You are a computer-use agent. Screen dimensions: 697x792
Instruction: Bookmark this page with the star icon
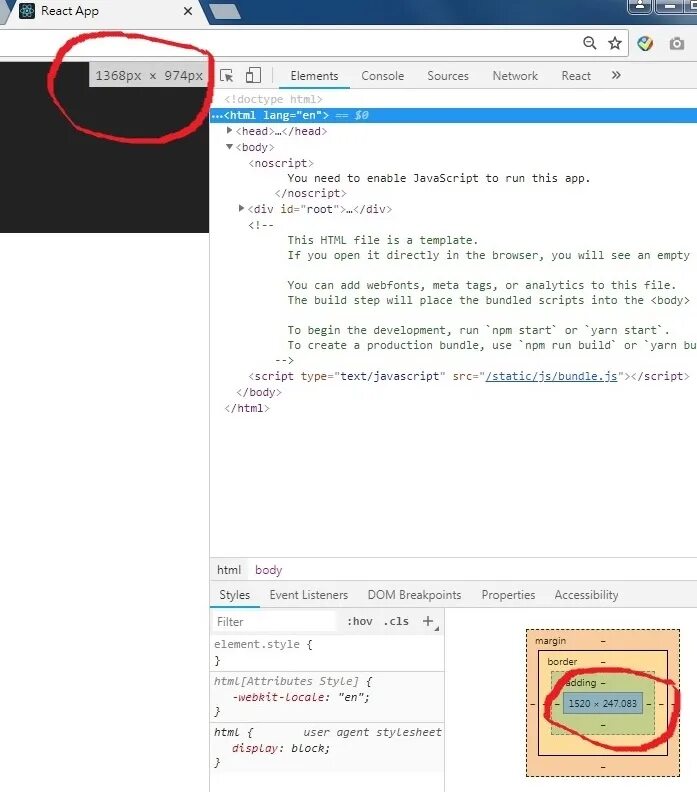615,43
